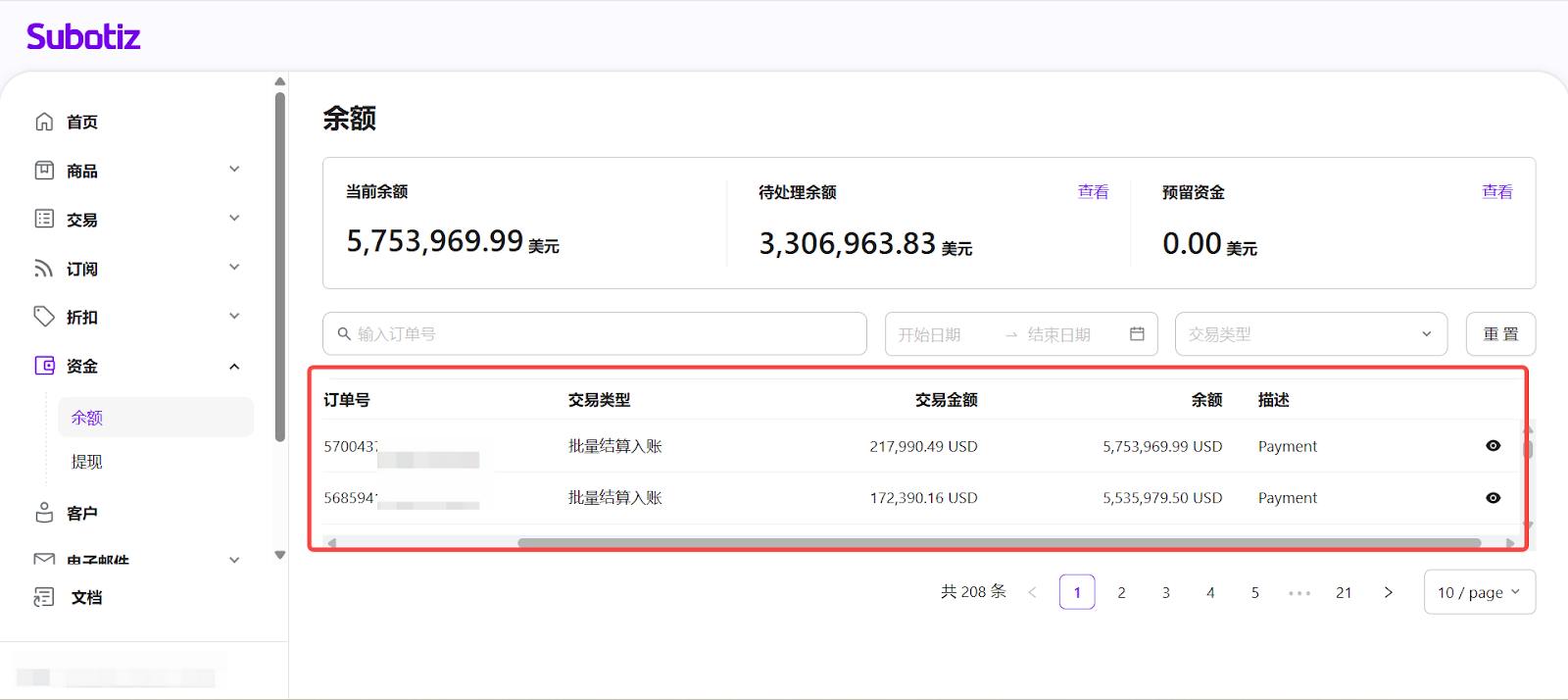1568x700 pixels.
Task: Open the 提现 withdrawal menu item
Action: click(x=87, y=462)
